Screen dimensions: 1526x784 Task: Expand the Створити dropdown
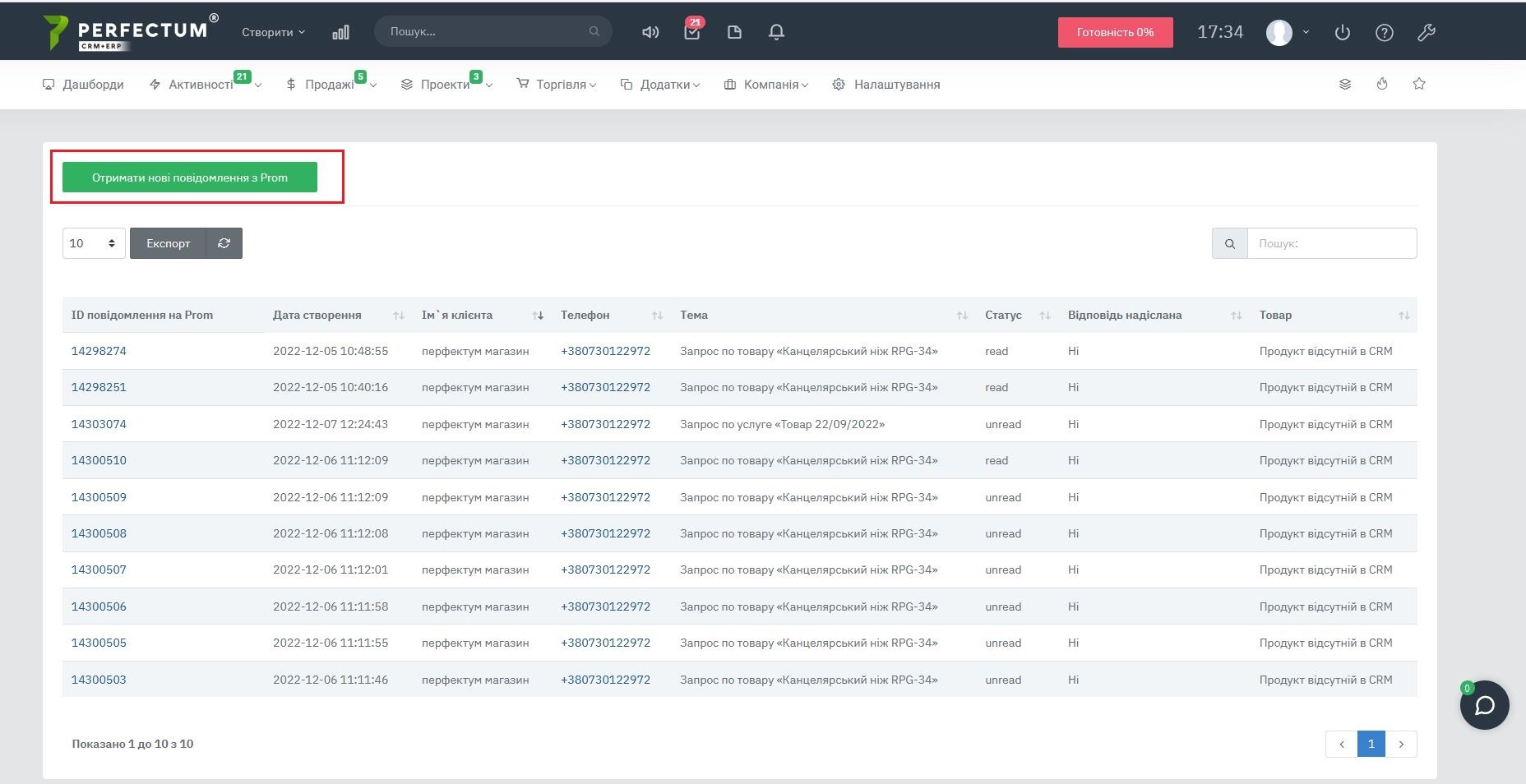pyautogui.click(x=273, y=32)
